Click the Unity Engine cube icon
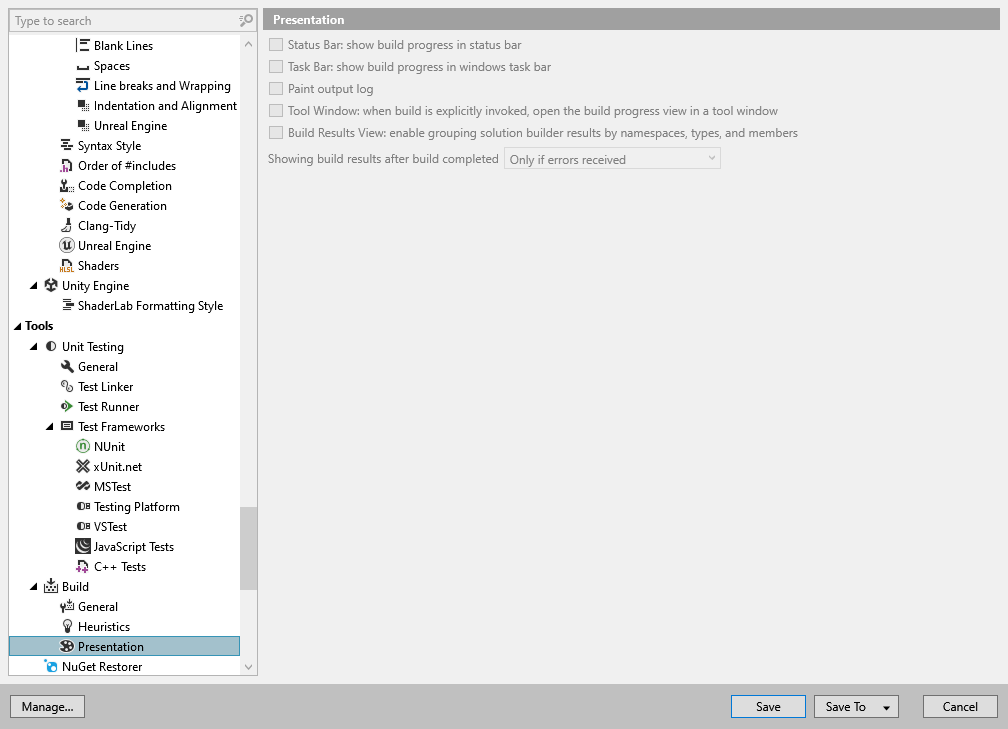 click(x=51, y=285)
